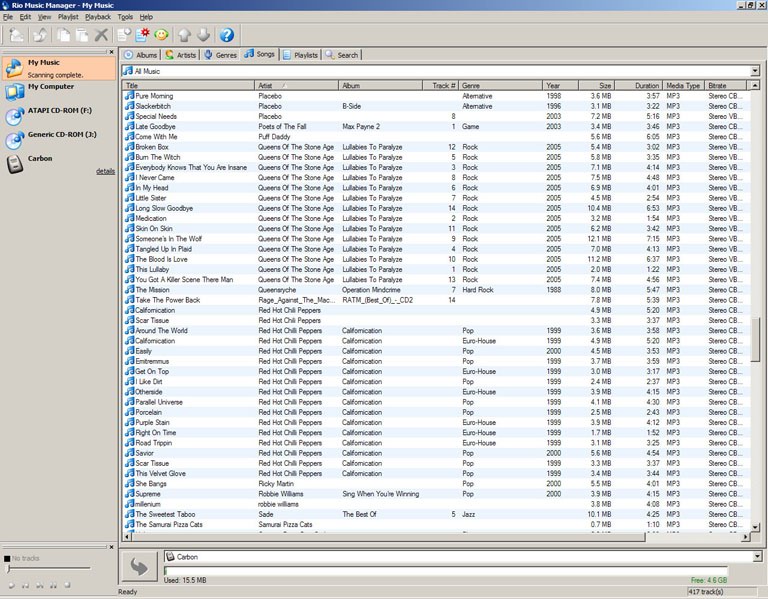The image size is (768, 599).
Task: Click the transfer to device arrow button
Action: [x=140, y=567]
